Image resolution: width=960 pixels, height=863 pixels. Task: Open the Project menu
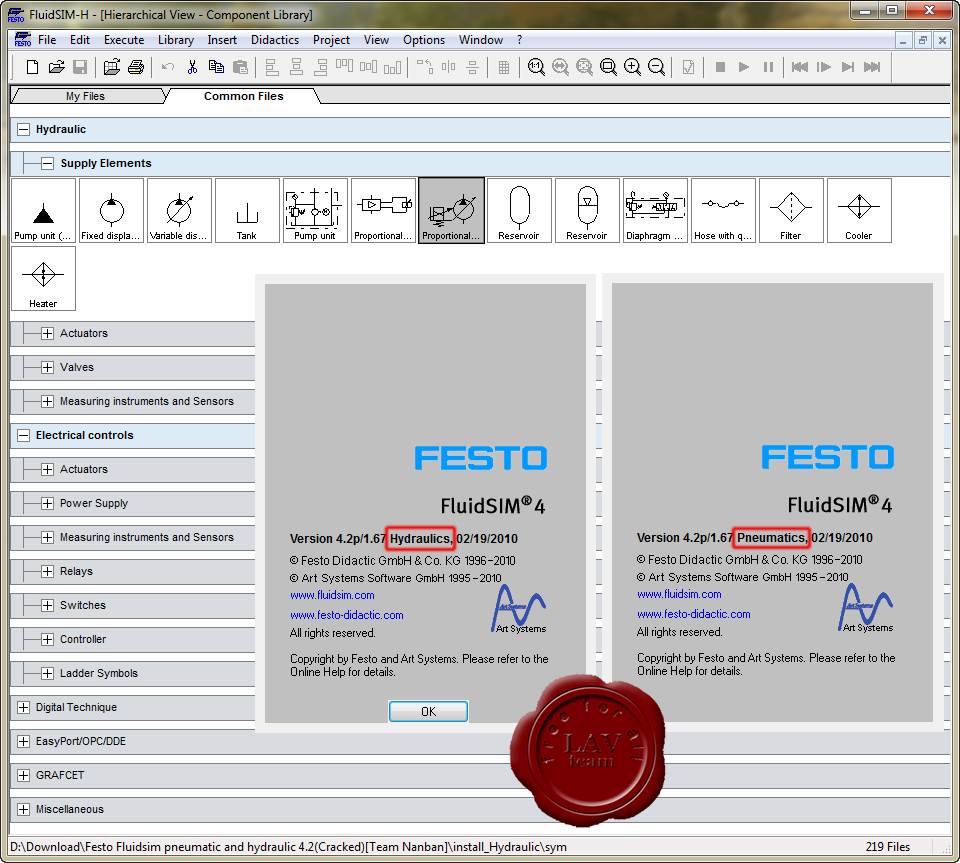tap(331, 40)
